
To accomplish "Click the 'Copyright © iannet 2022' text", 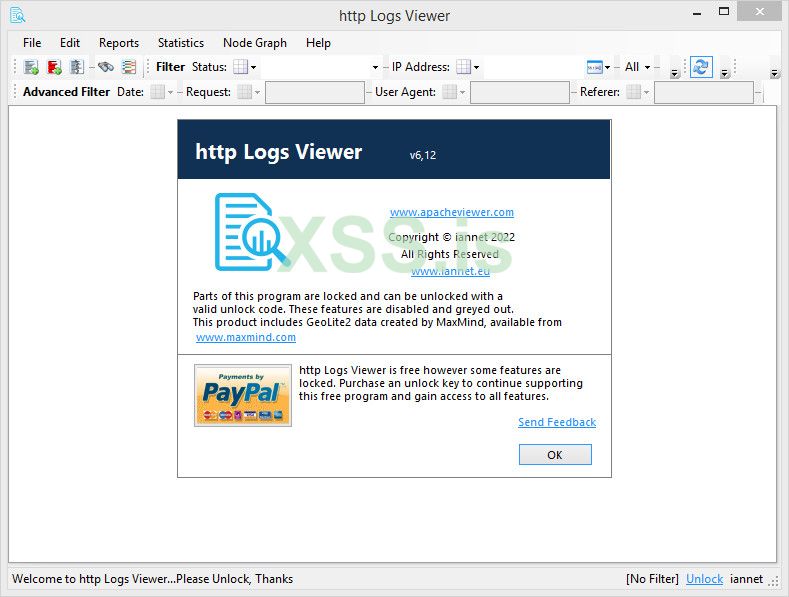I will tap(451, 237).
